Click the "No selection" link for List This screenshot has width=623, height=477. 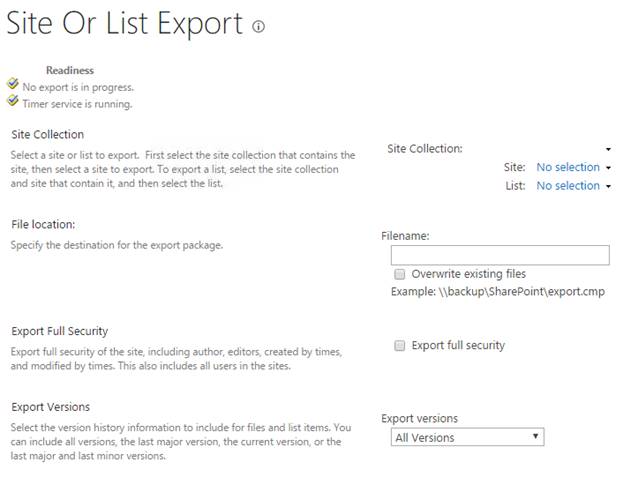568,185
